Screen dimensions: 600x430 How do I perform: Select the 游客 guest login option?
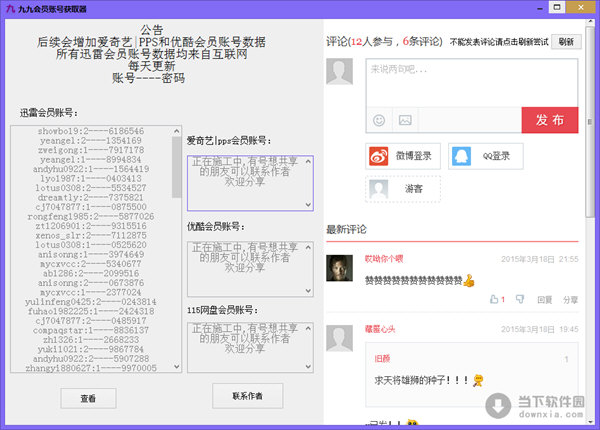pyautogui.click(x=403, y=189)
